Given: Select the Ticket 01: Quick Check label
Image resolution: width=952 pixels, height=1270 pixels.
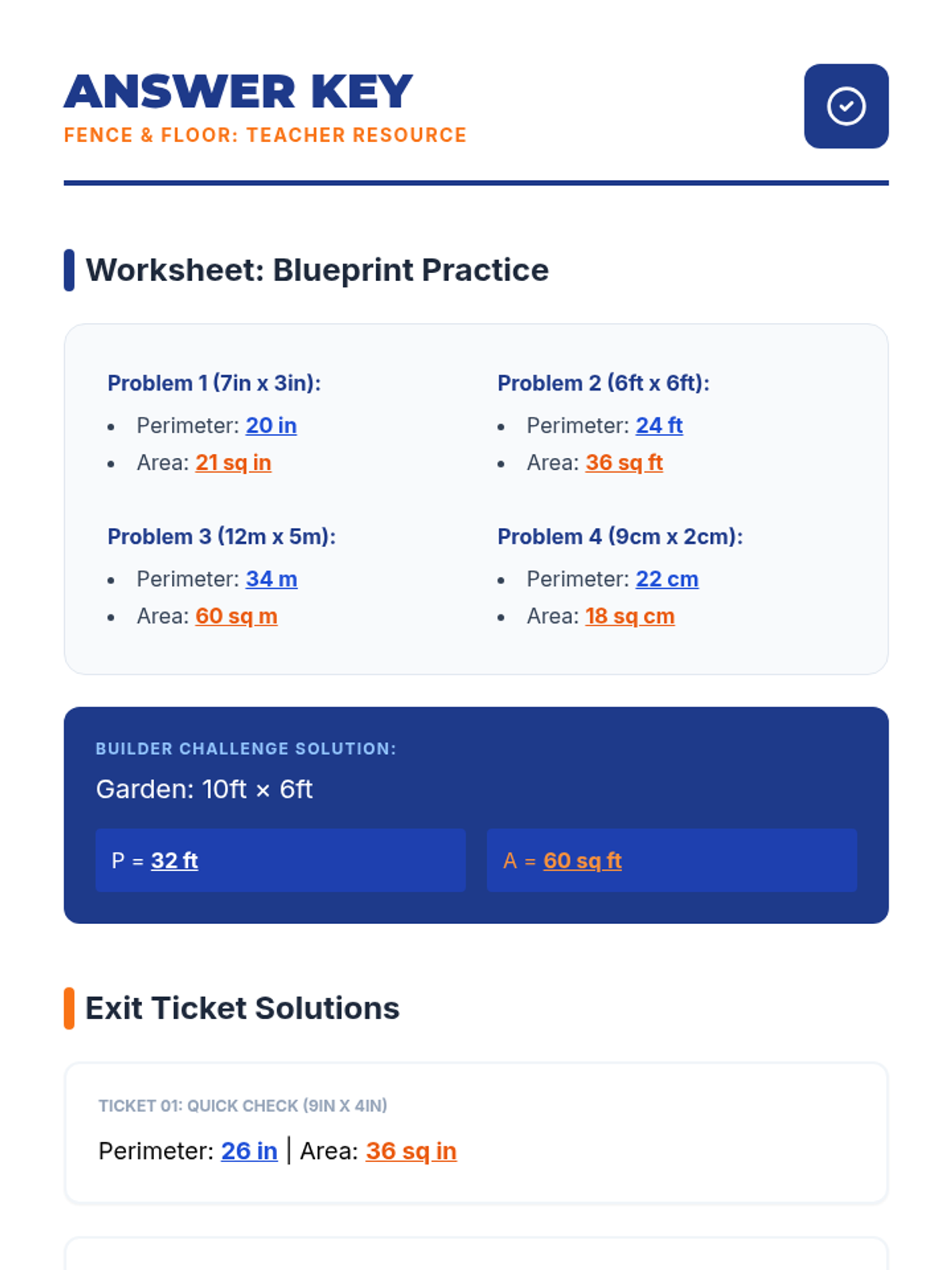Looking at the screenshot, I should tap(243, 1106).
